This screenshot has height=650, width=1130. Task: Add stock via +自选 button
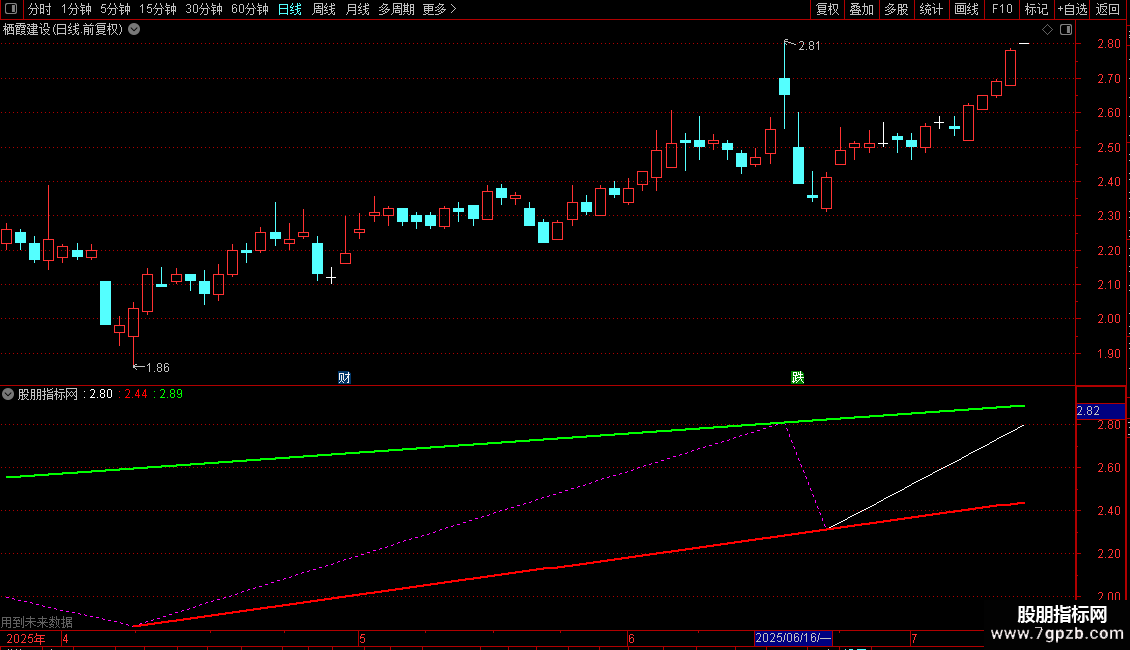[1072, 9]
